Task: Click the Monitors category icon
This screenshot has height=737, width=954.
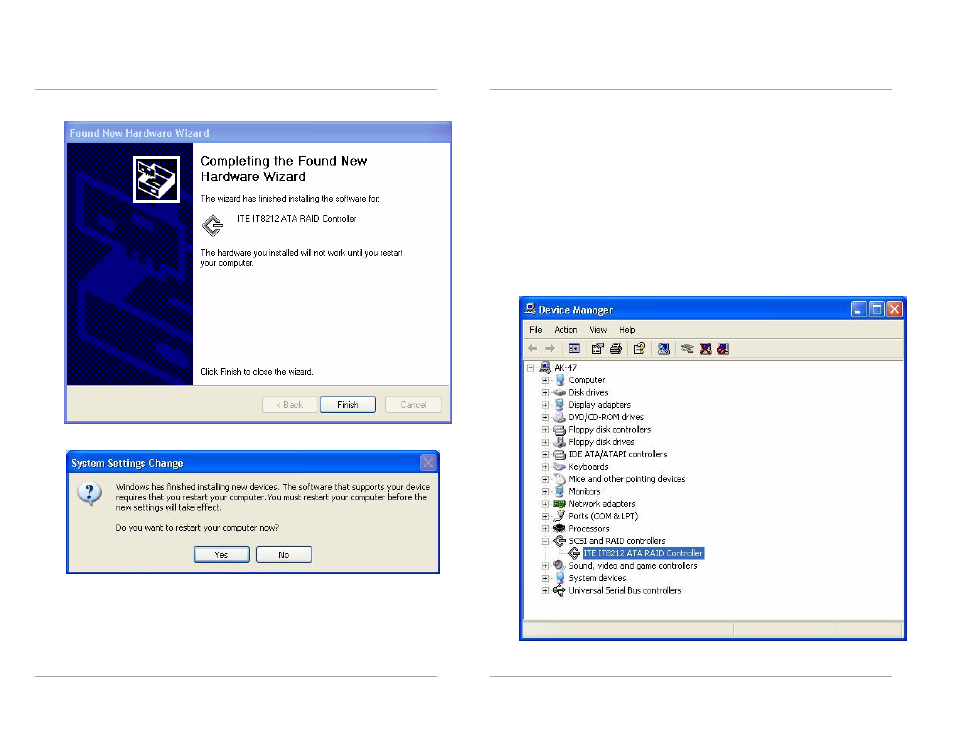Action: click(559, 491)
